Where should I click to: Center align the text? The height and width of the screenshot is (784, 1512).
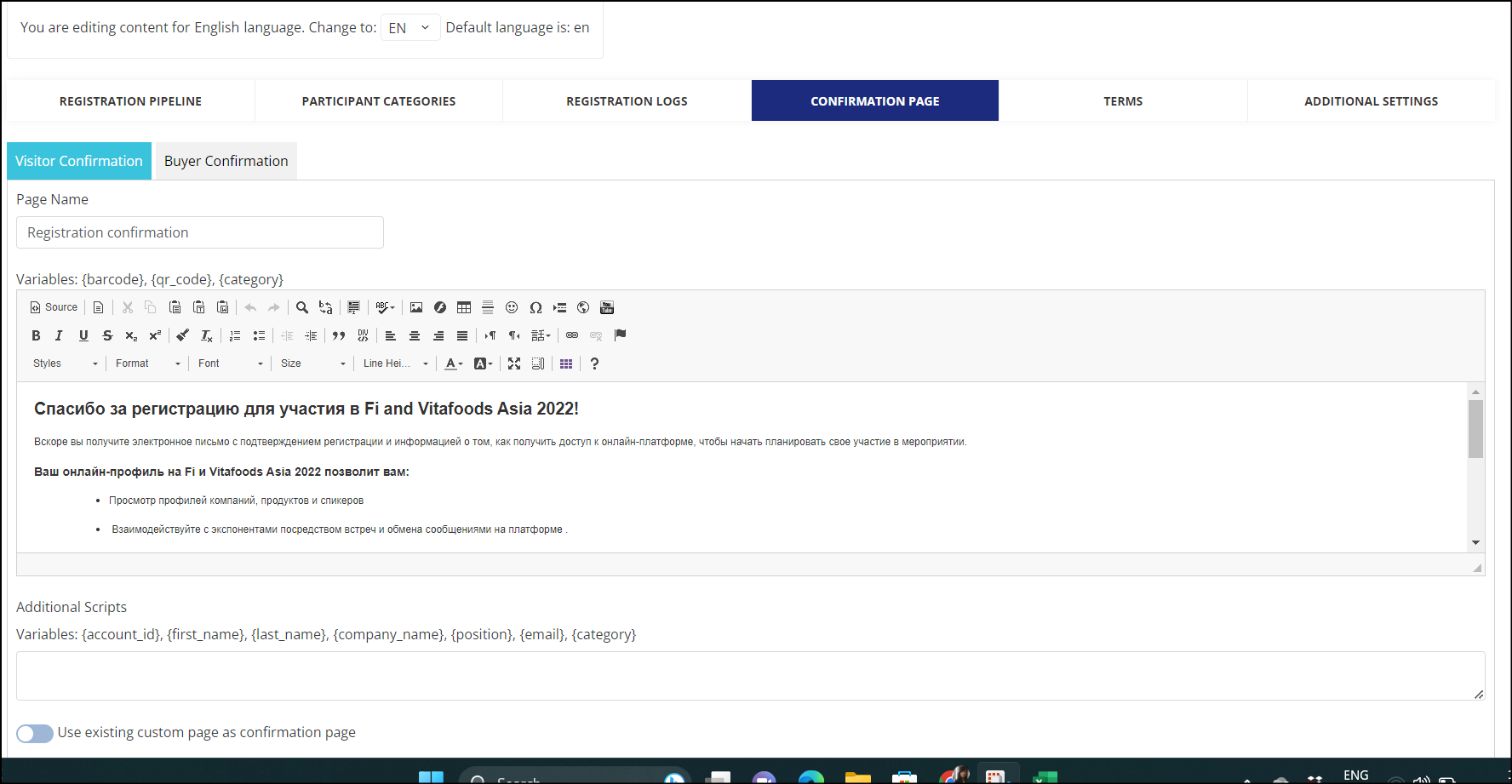[x=415, y=335]
